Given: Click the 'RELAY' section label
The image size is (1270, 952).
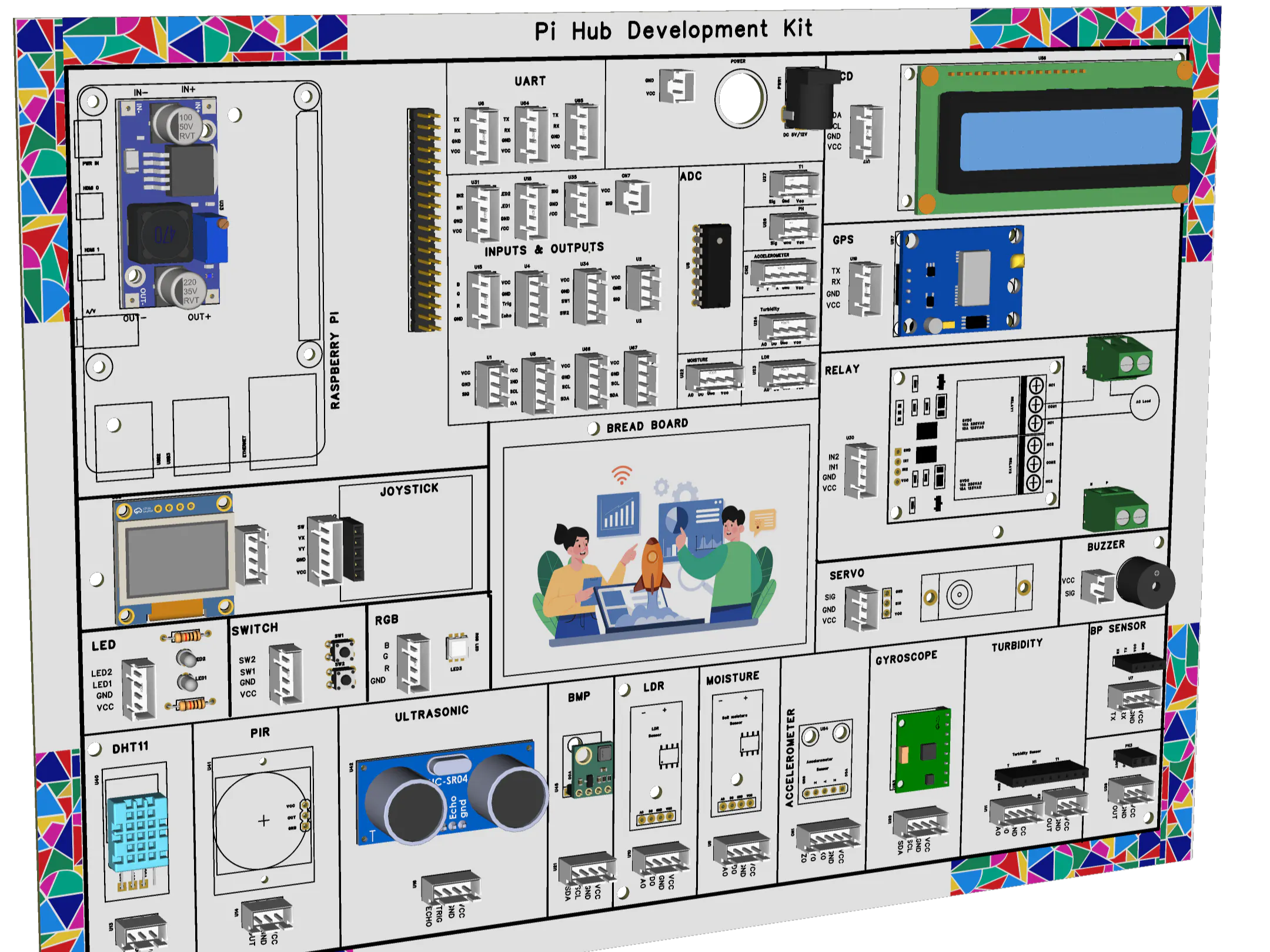Looking at the screenshot, I should pyautogui.click(x=842, y=370).
